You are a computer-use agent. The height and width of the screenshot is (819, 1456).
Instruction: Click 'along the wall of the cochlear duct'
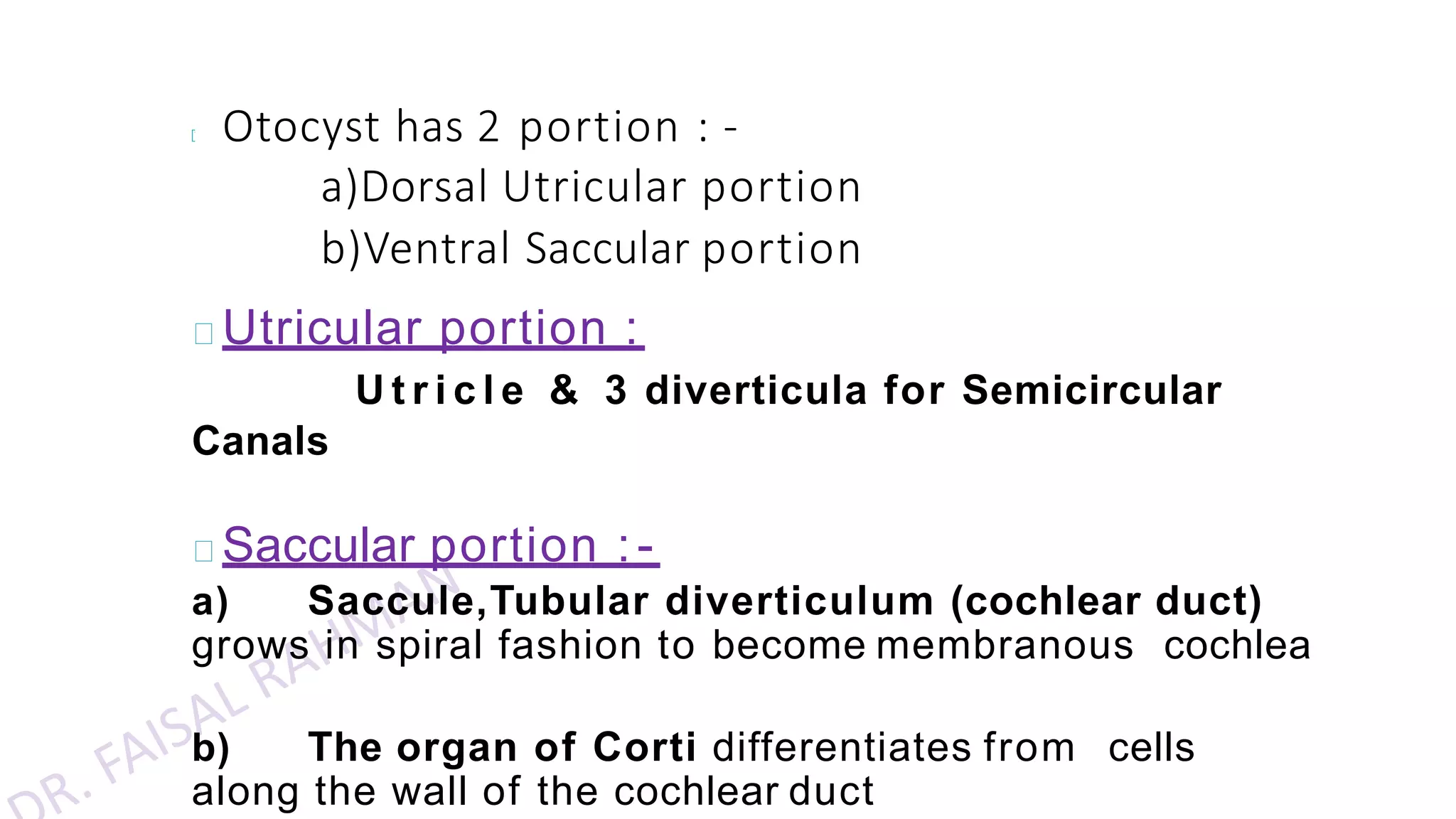pos(532,791)
